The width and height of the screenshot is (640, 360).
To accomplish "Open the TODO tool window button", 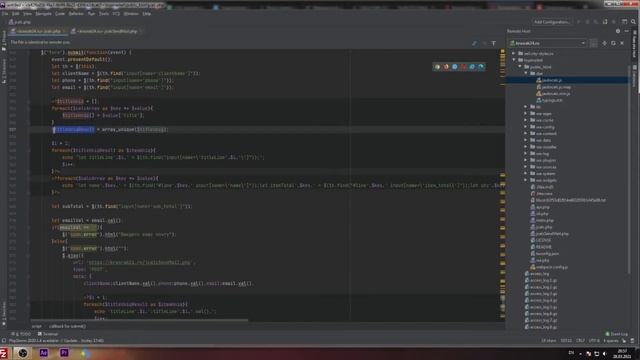I will click(21, 334).
